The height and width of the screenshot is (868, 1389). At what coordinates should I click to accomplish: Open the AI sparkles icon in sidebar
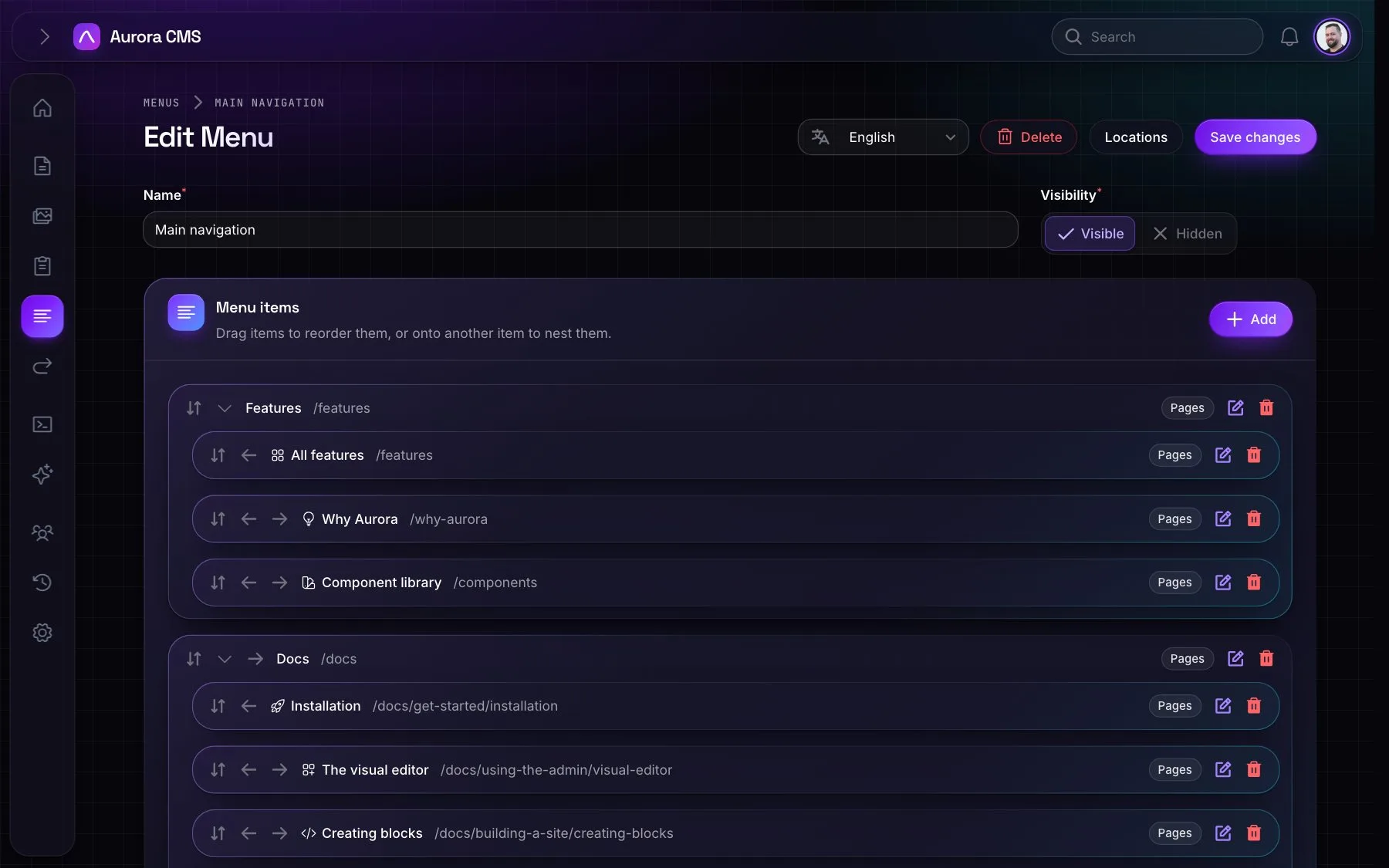click(x=42, y=475)
